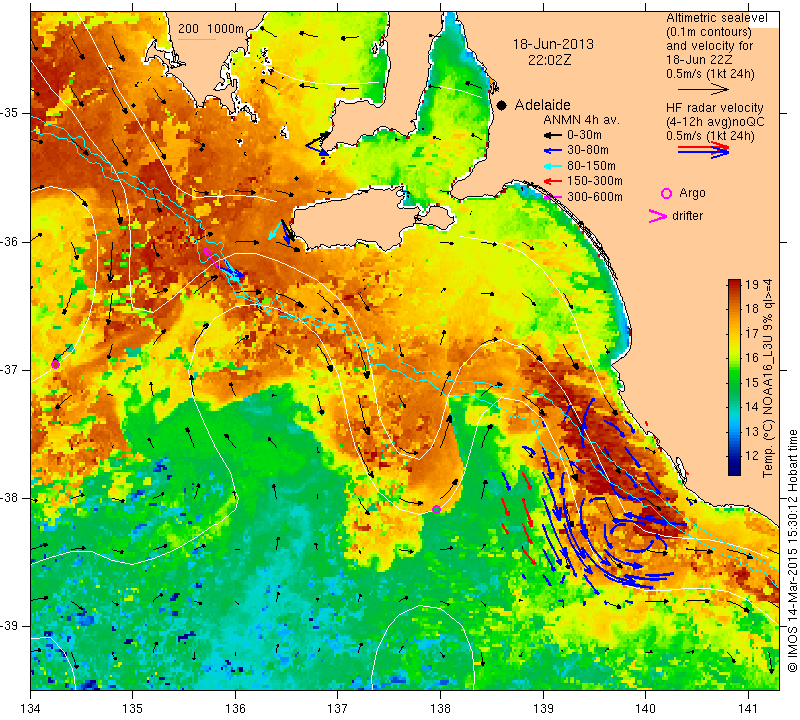Click the '300-600m' legend label
This screenshot has width=800, height=720.
594,197
